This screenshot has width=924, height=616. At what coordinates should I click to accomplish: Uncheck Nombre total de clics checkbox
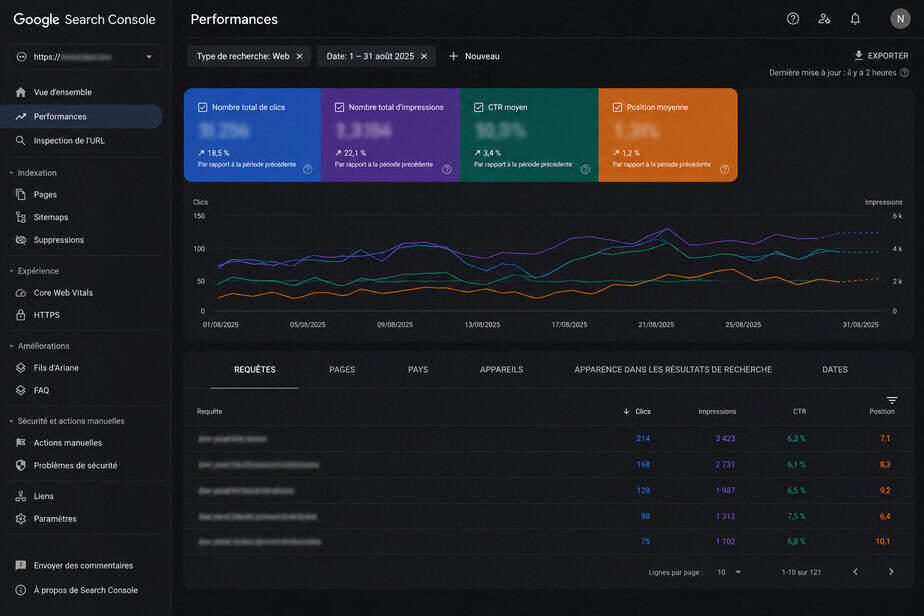point(203,107)
